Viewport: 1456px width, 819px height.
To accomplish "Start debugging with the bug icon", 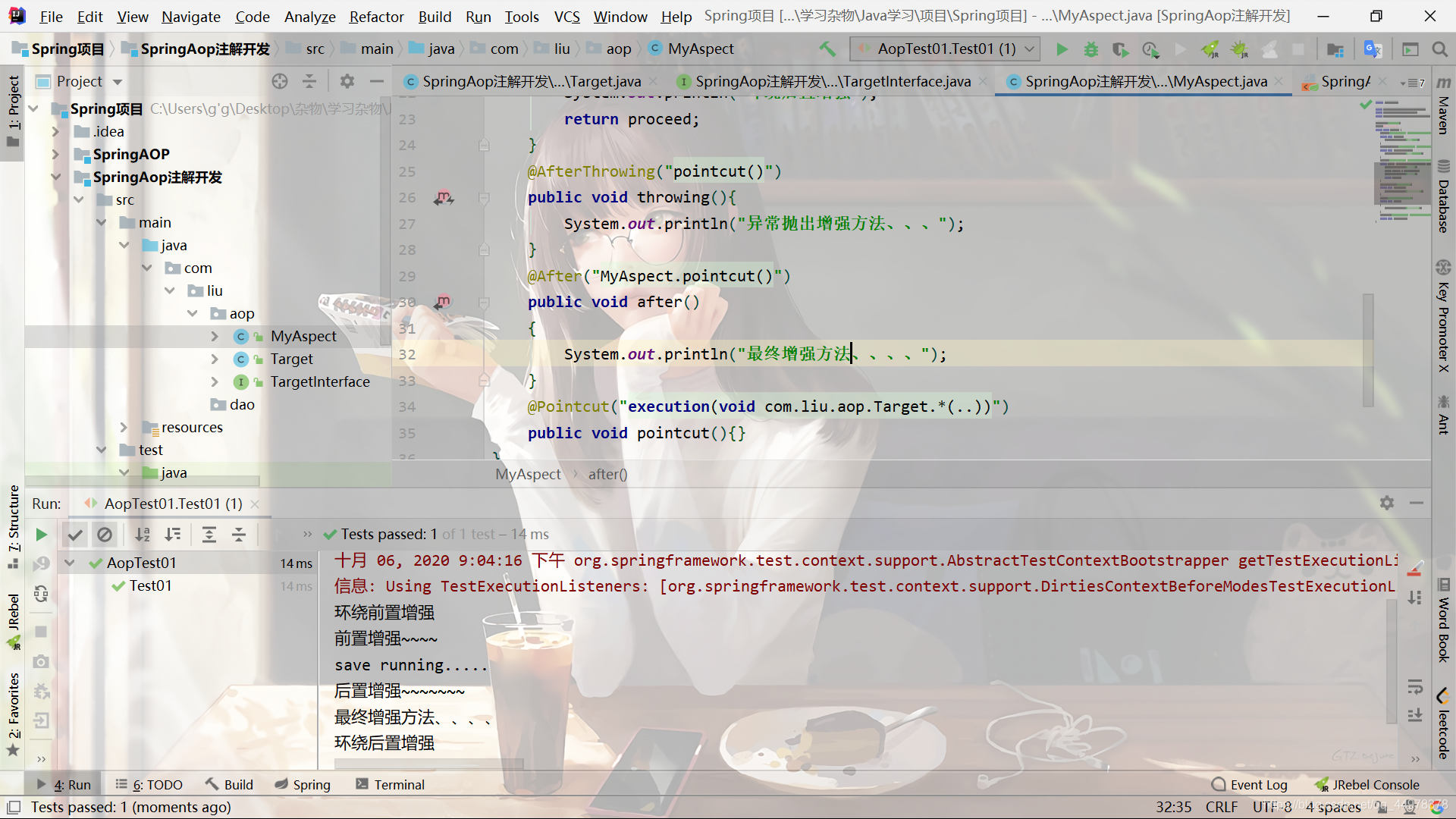I will click(x=1090, y=49).
